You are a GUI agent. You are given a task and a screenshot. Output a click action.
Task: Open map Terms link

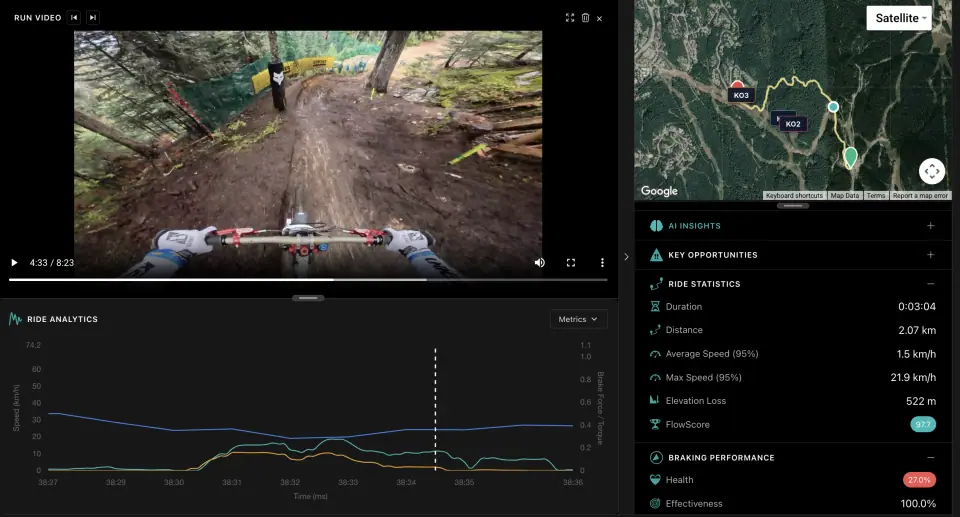pos(876,195)
